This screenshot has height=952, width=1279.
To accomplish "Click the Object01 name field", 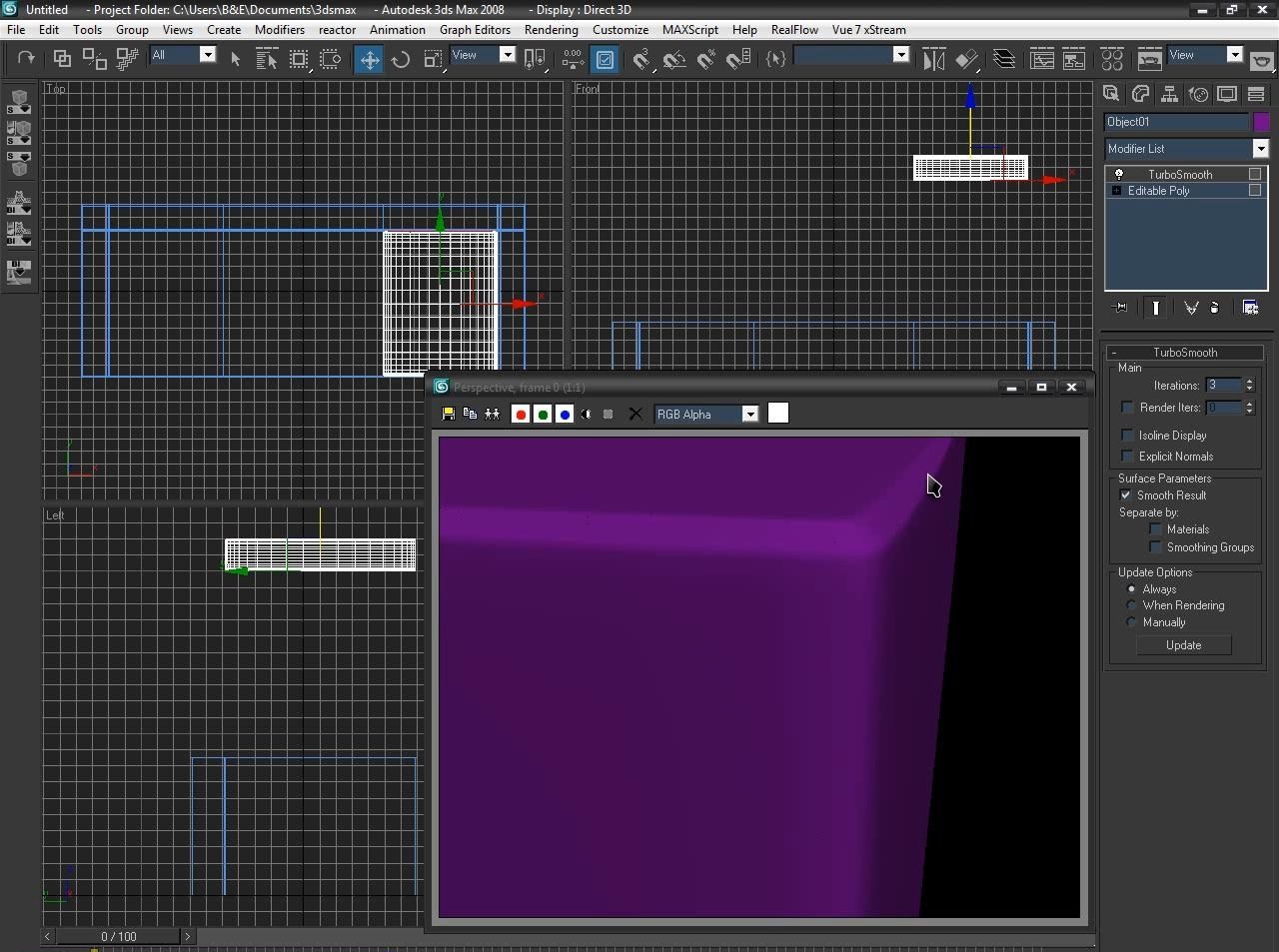I will tap(1176, 122).
